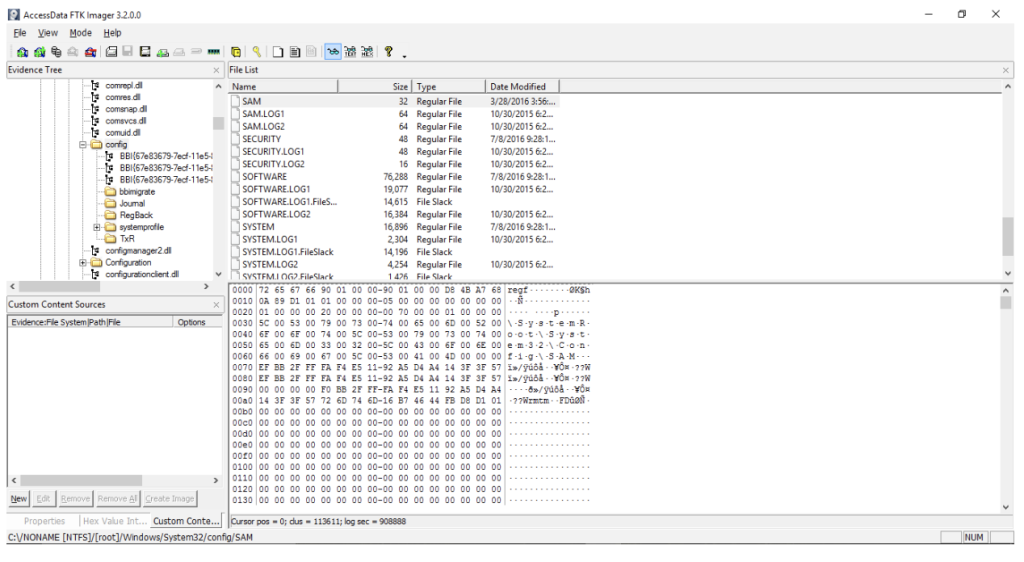The width and height of the screenshot is (1024, 562).
Task: Open the Mode menu
Action: (x=80, y=33)
